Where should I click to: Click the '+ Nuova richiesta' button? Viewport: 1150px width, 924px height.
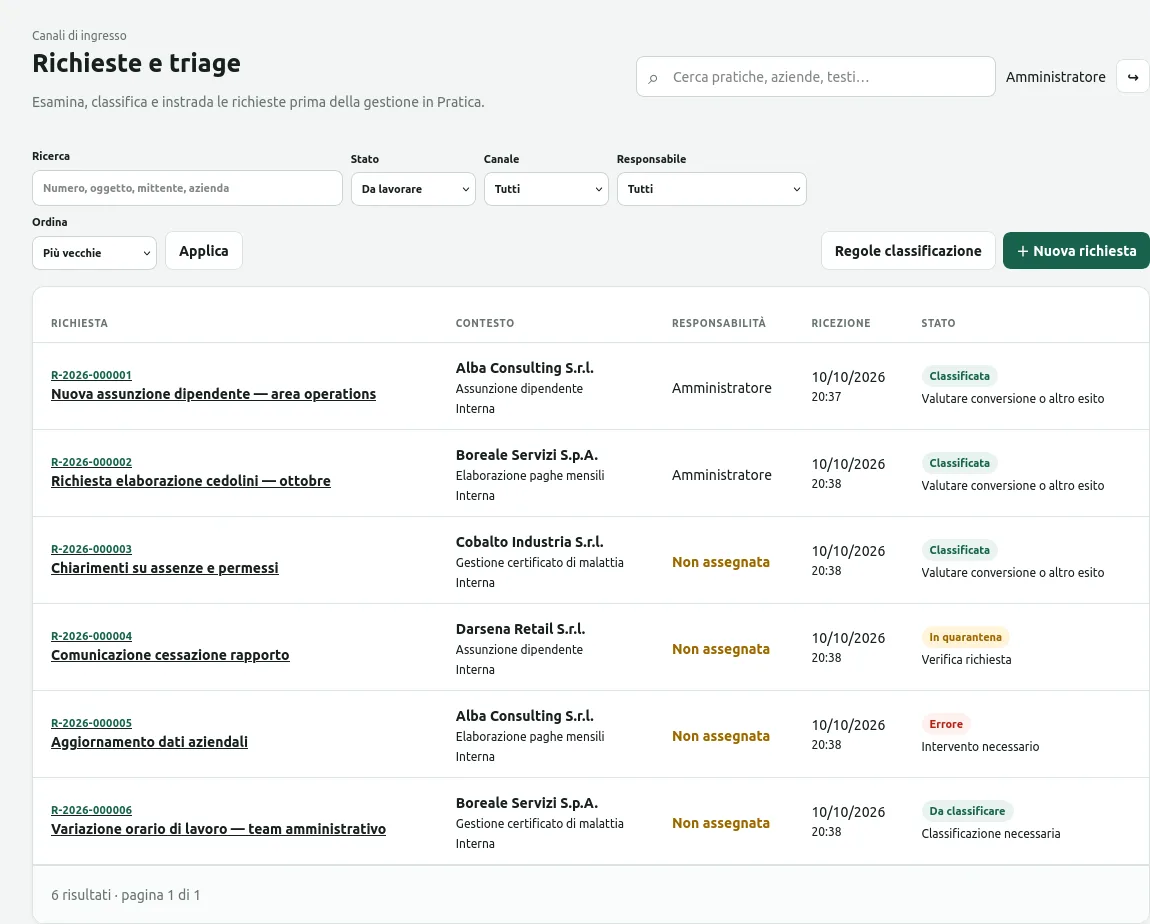click(x=1076, y=251)
